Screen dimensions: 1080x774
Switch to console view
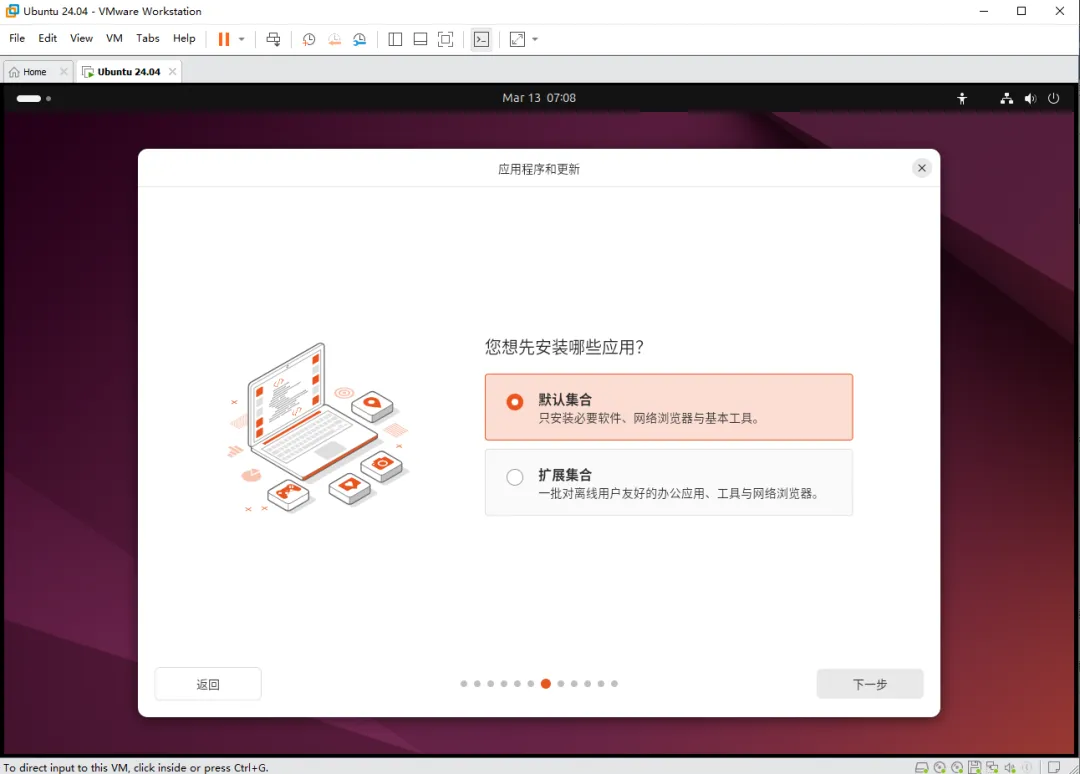coord(481,39)
